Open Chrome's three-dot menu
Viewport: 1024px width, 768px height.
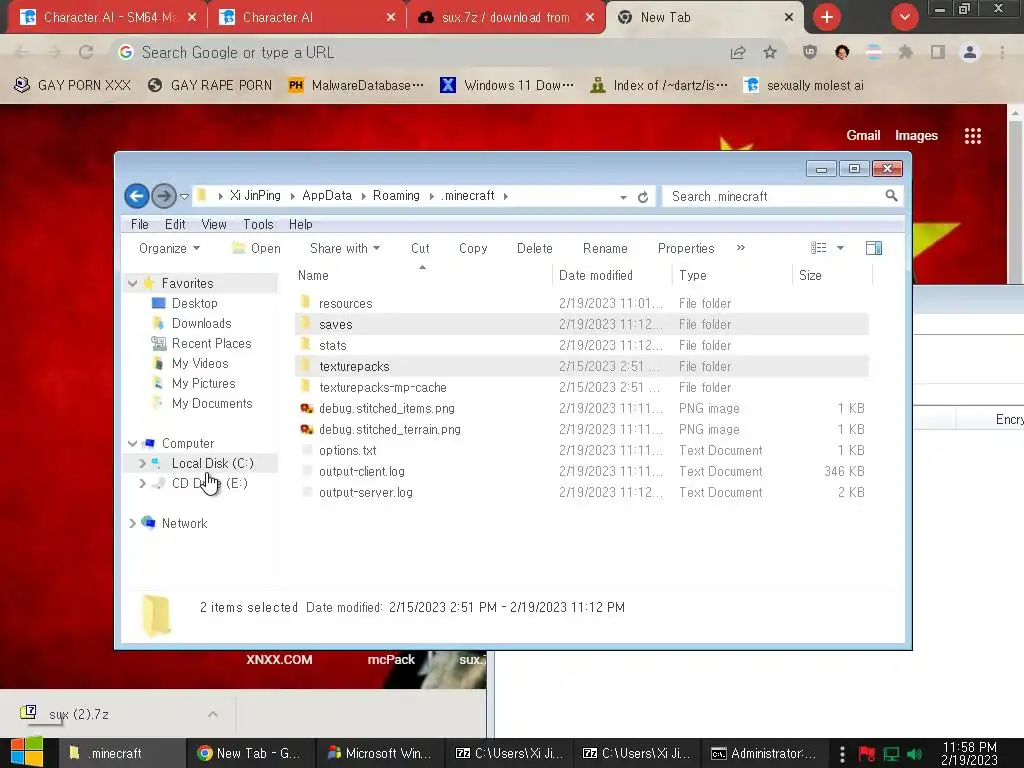1002,52
